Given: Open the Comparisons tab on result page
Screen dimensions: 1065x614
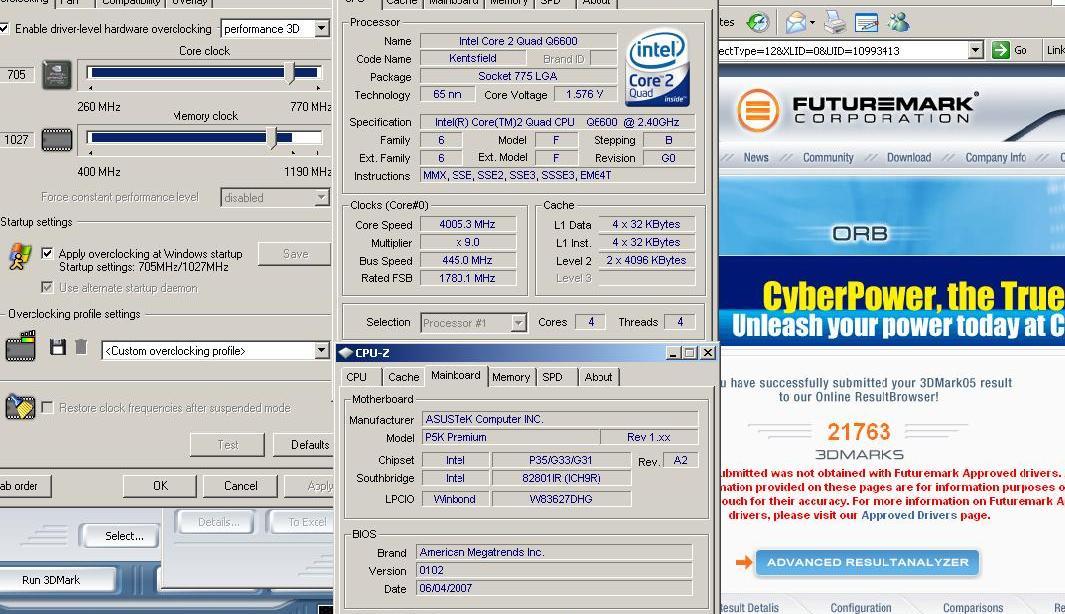Looking at the screenshot, I should point(973,607).
